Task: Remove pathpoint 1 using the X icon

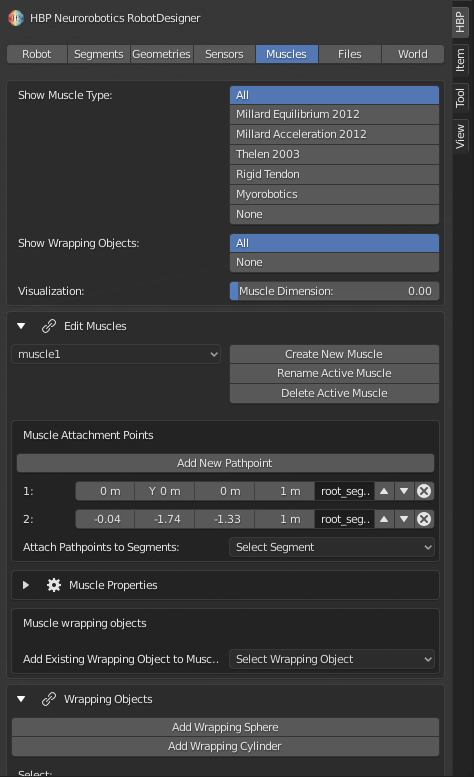Action: (x=424, y=491)
